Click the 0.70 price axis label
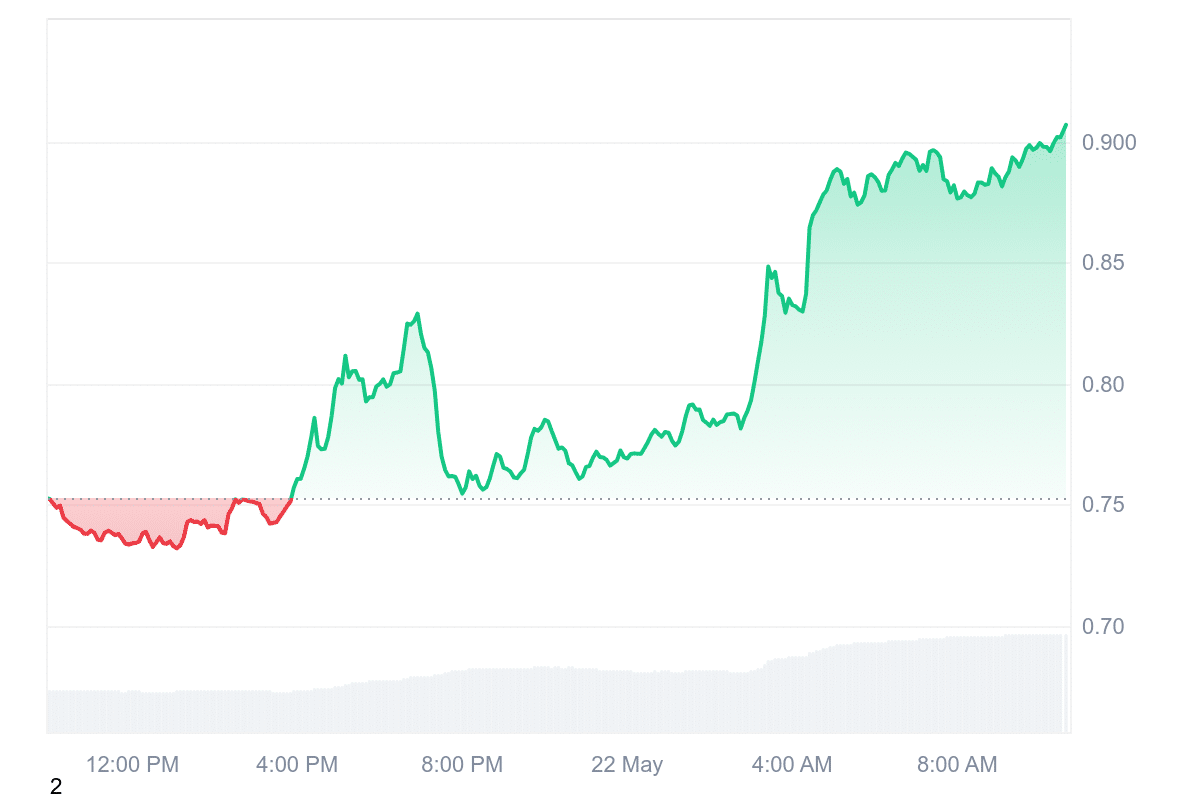1200x800 pixels. tap(1104, 627)
